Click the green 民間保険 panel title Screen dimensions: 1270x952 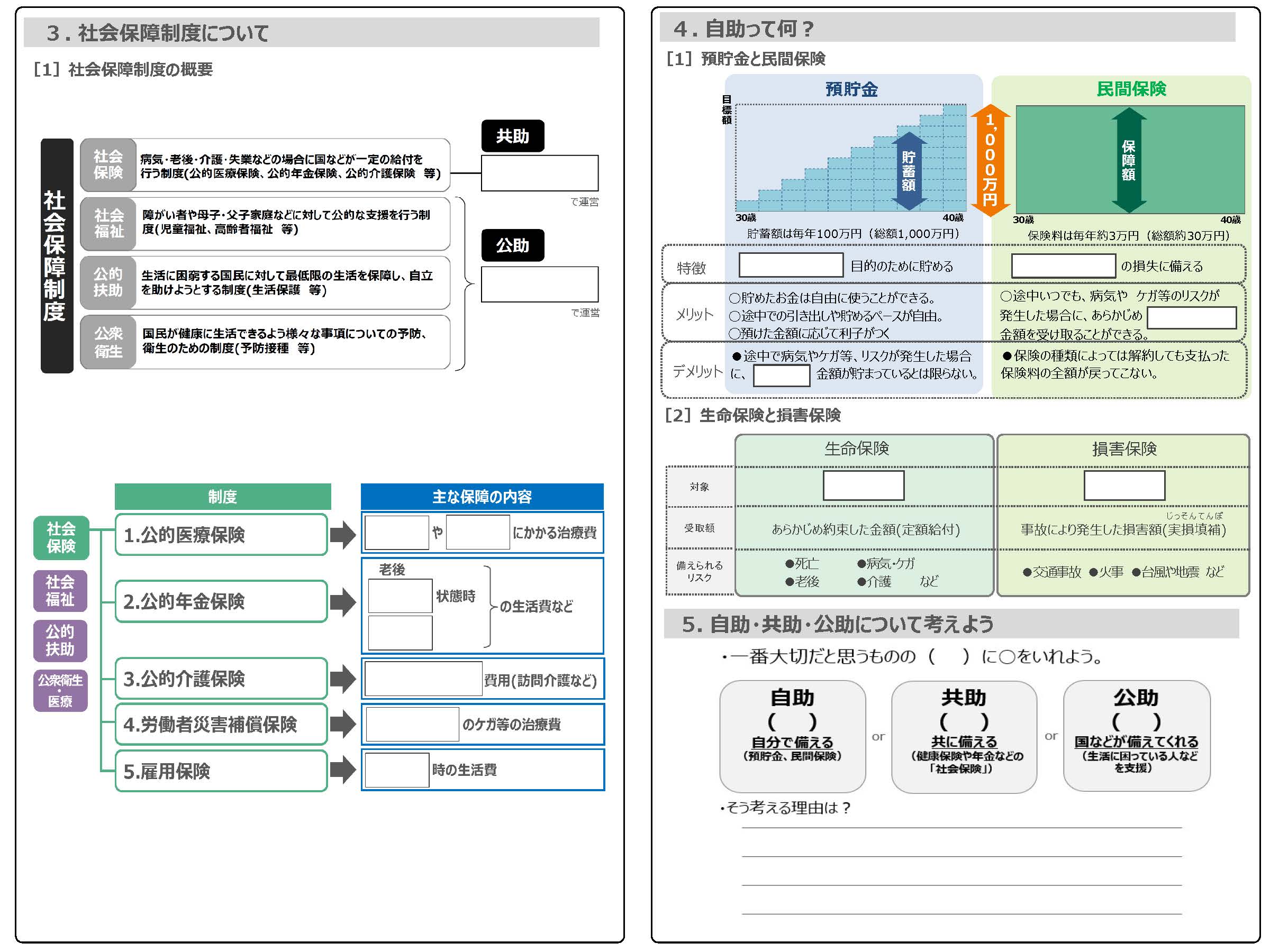pyautogui.click(x=1131, y=89)
